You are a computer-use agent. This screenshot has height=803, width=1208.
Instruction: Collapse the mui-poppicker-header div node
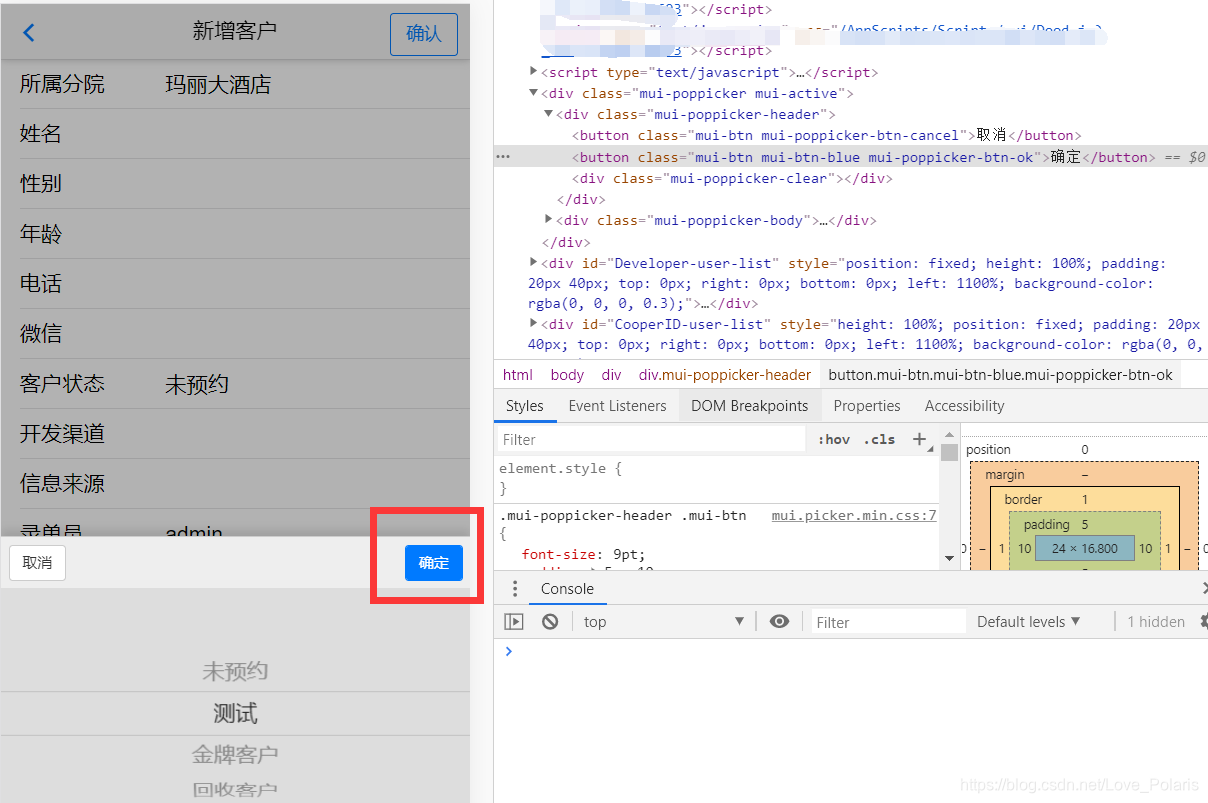click(549, 114)
